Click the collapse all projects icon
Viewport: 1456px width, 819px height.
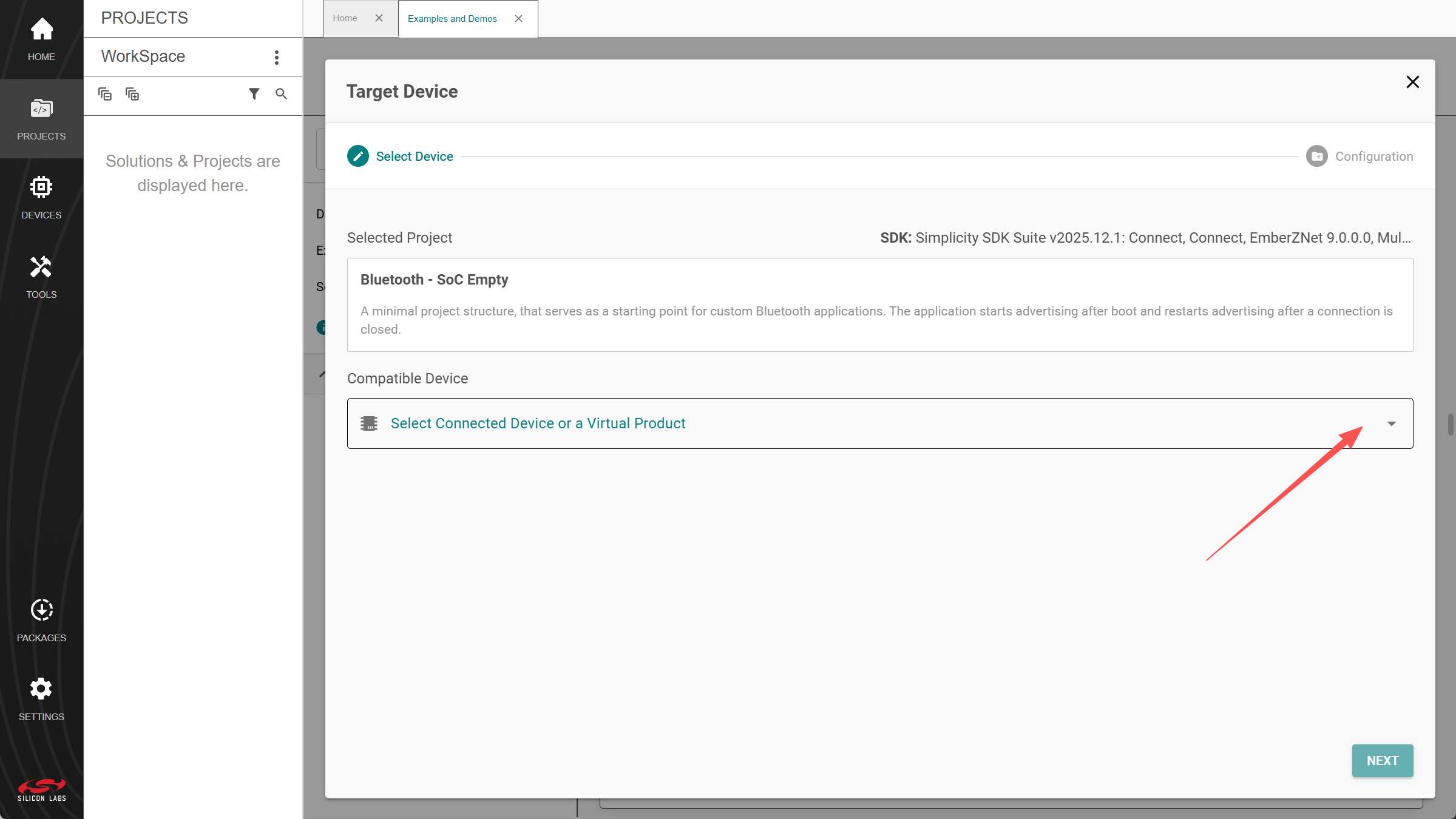(x=105, y=94)
